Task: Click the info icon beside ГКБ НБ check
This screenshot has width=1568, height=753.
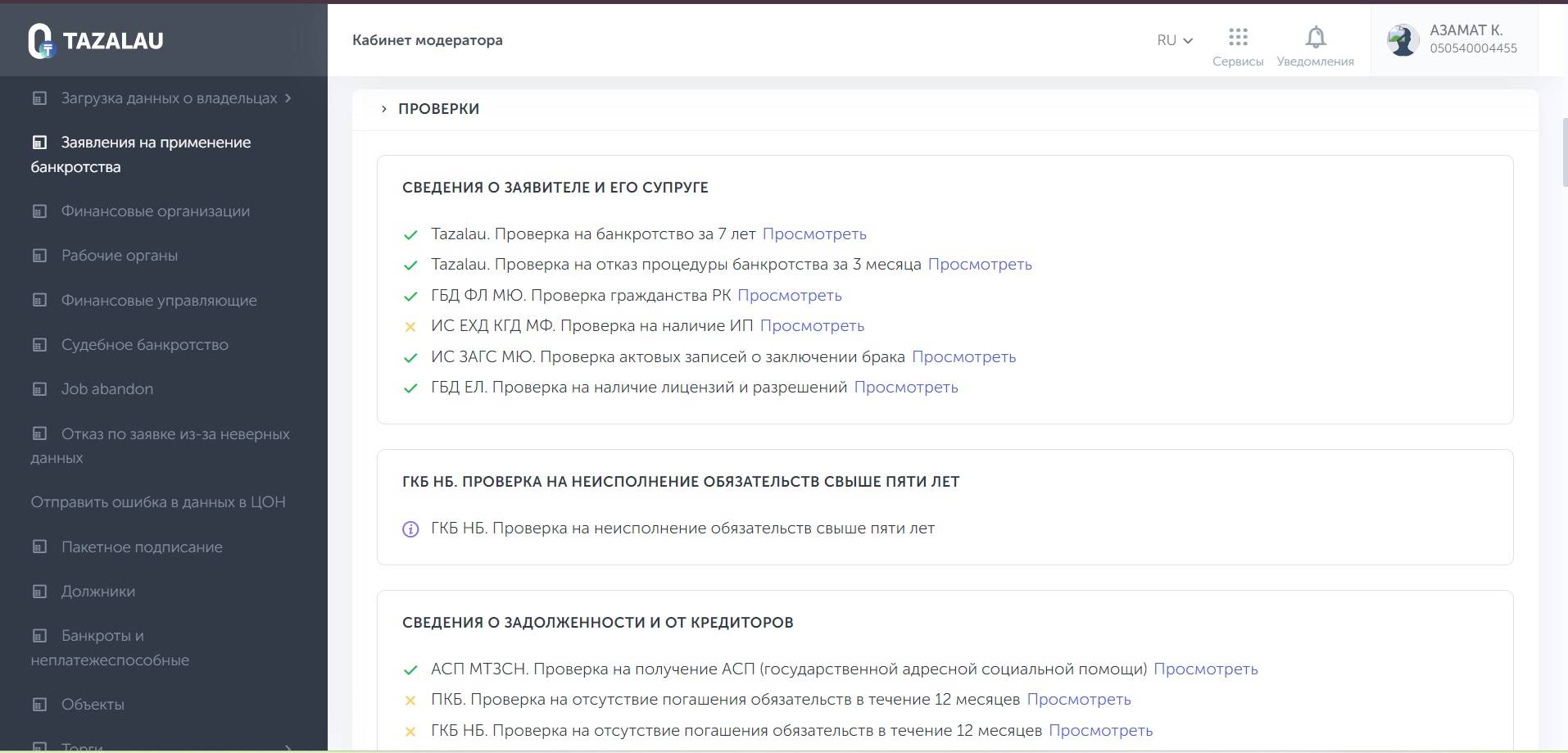Action: click(x=410, y=529)
